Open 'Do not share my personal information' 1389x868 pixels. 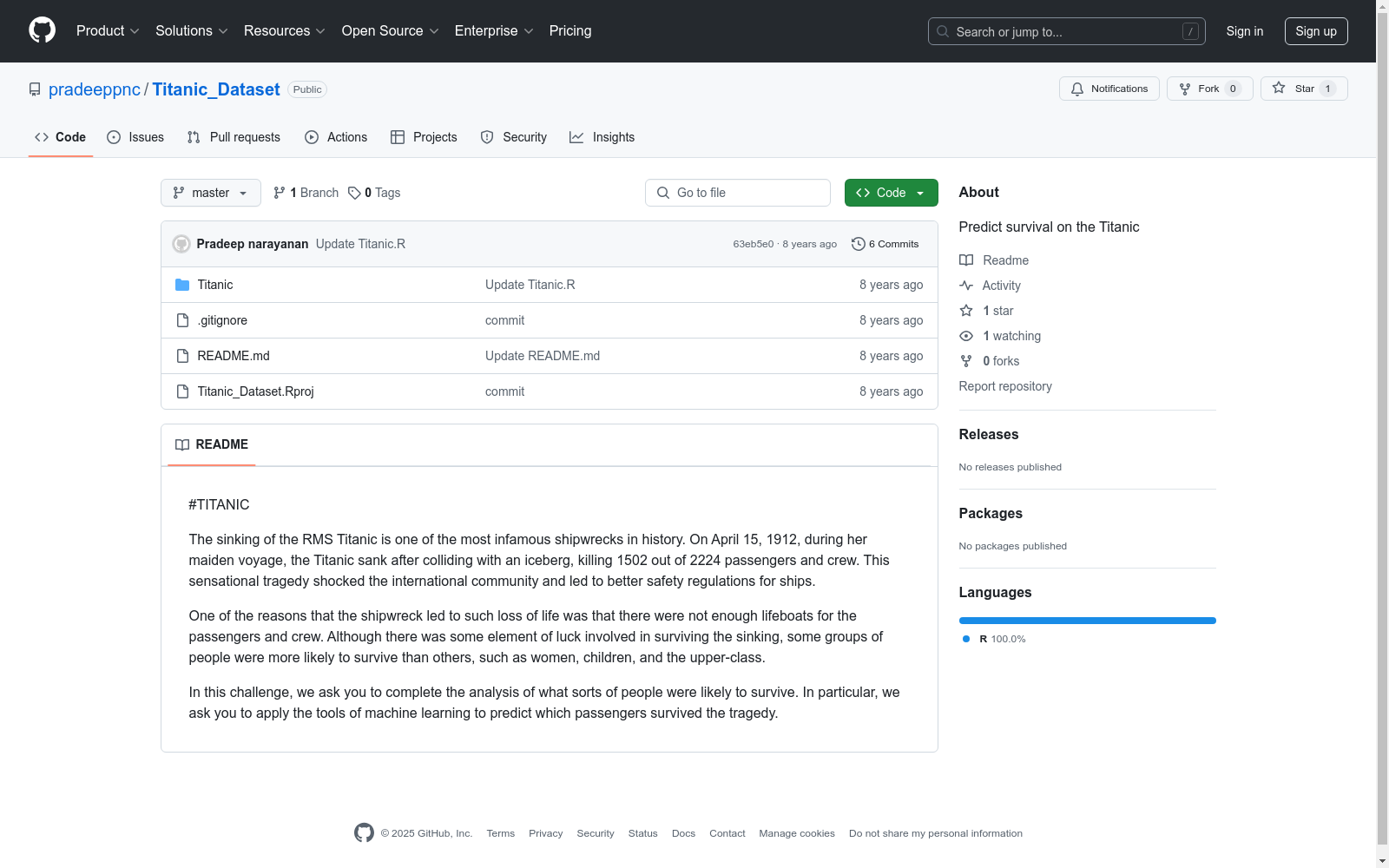pyautogui.click(x=936, y=833)
